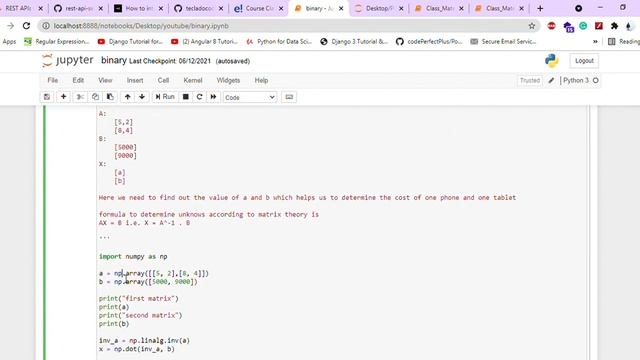Open the File menu

tap(53, 80)
